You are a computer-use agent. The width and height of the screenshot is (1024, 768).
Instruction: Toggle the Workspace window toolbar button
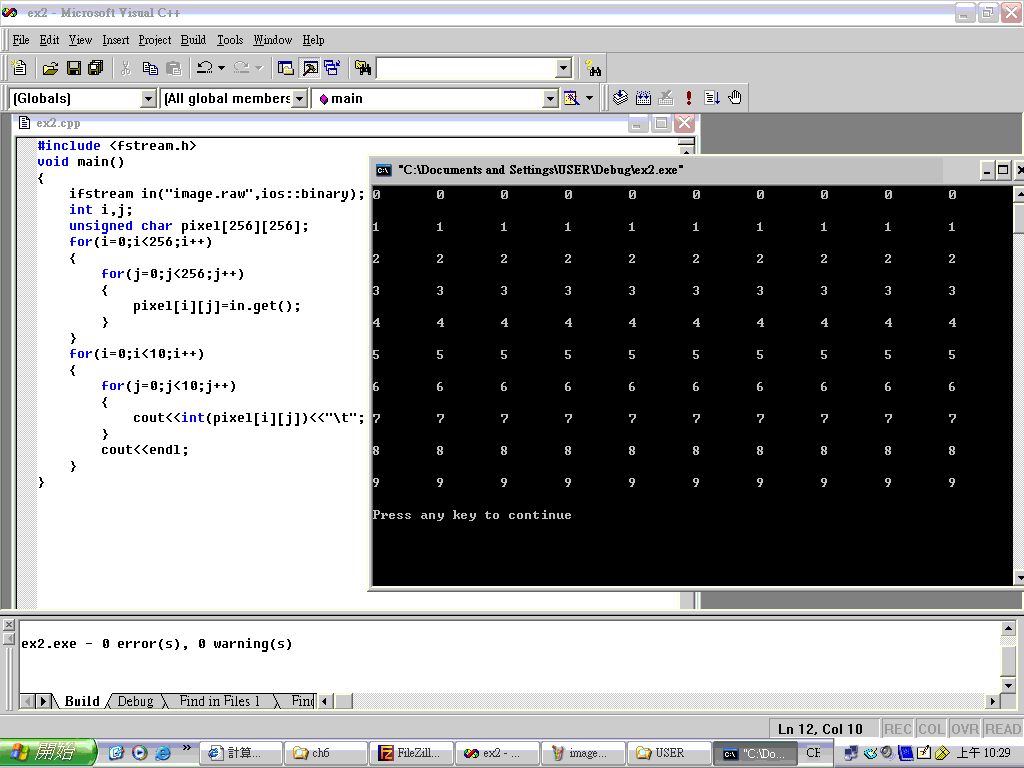point(286,68)
